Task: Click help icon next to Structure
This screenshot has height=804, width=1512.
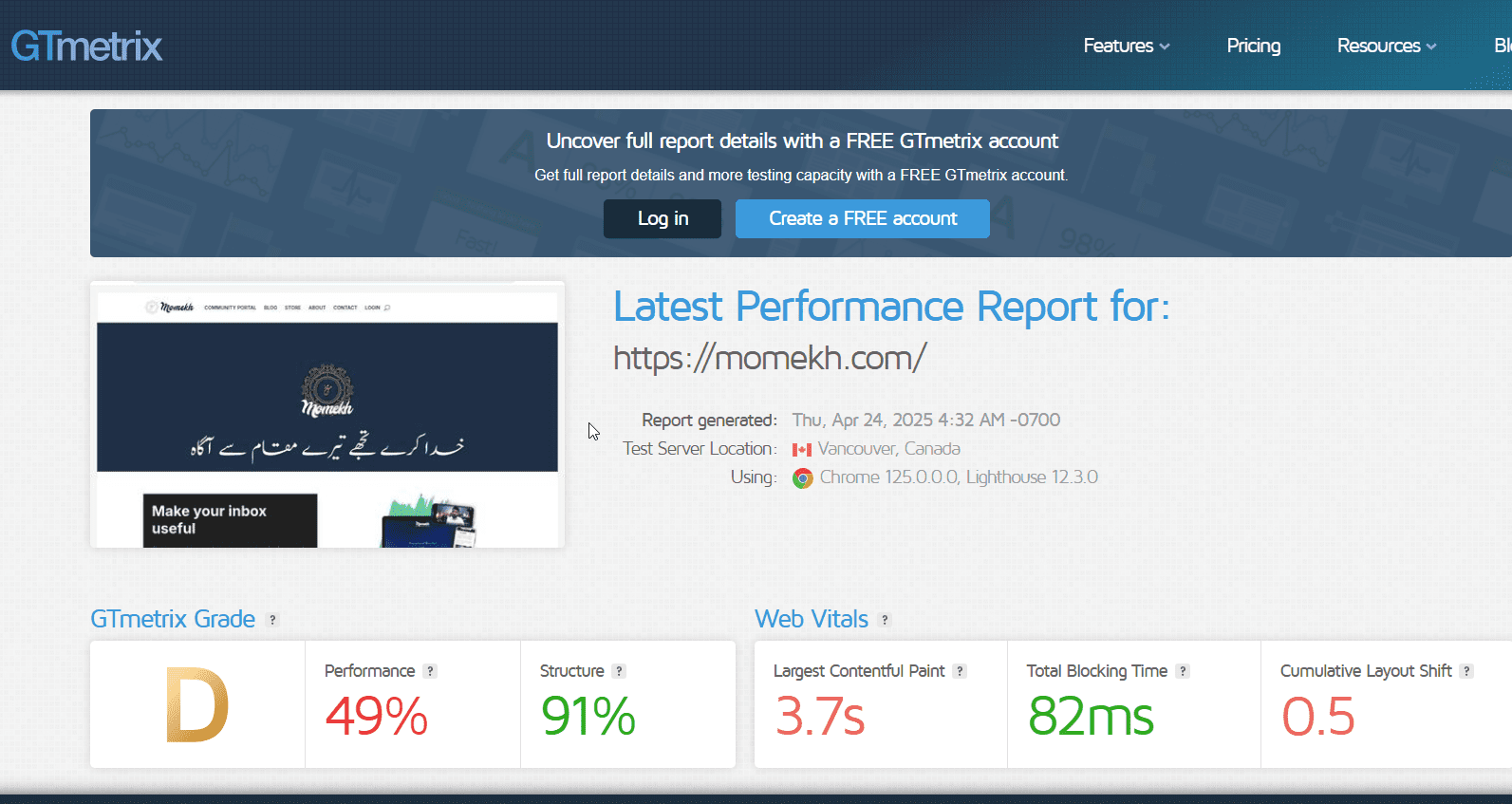Action: [x=619, y=671]
